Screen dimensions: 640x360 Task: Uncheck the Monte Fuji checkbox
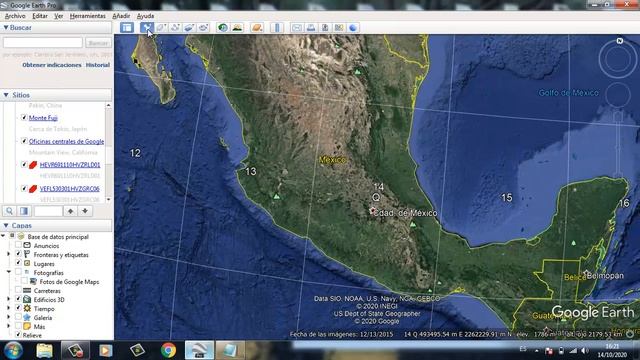click(x=24, y=118)
